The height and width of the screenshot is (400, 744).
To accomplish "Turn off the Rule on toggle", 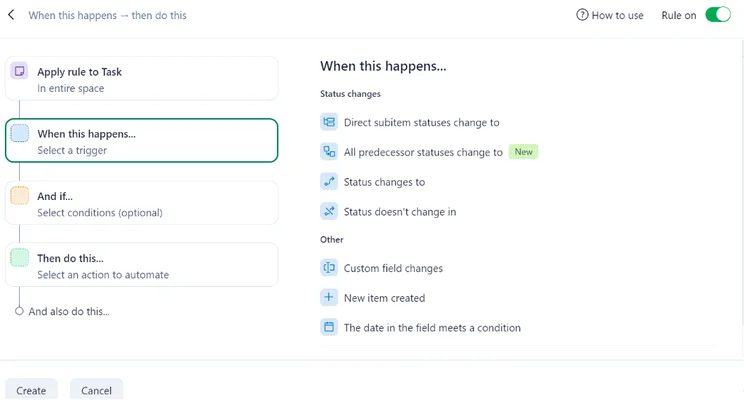I will (717, 15).
